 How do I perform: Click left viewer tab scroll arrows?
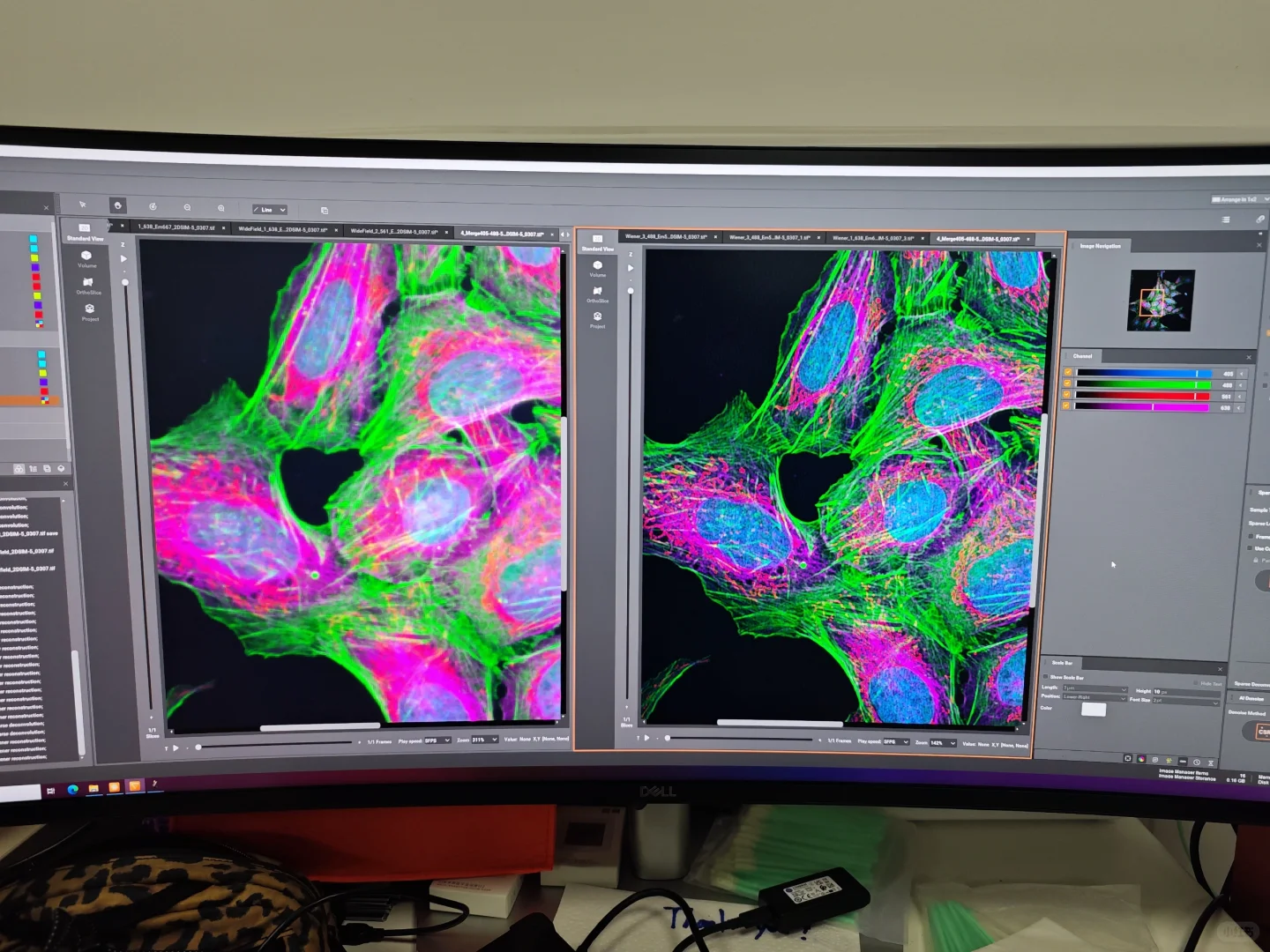pyautogui.click(x=564, y=234)
